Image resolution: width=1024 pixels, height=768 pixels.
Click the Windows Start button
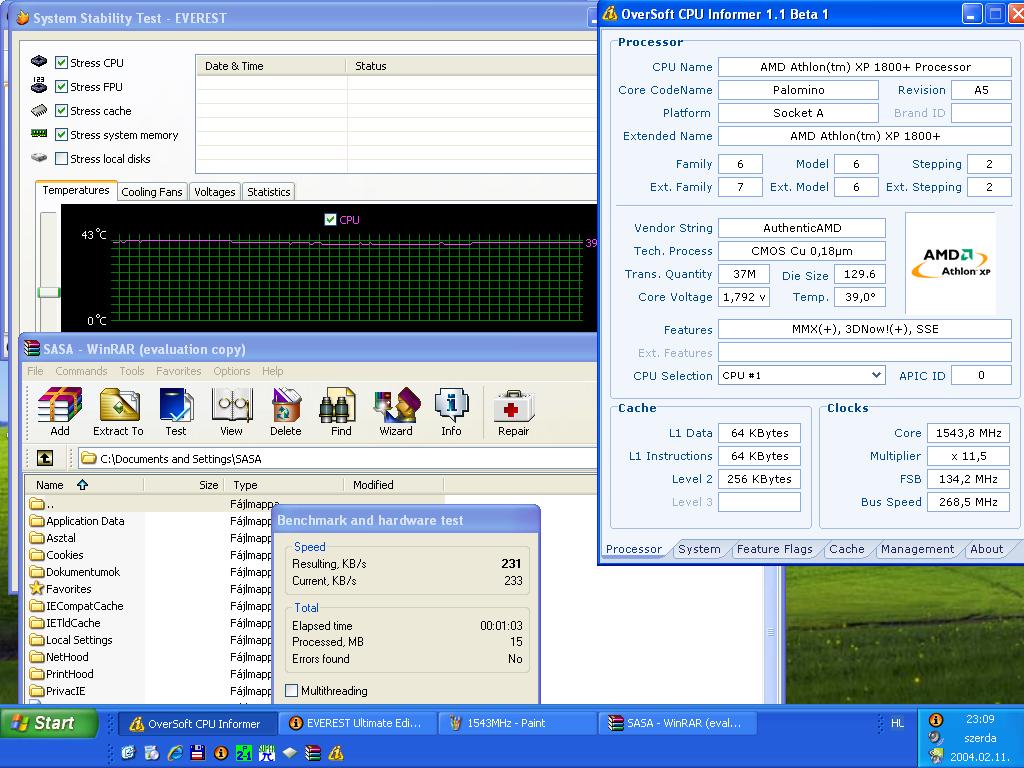[x=49, y=723]
